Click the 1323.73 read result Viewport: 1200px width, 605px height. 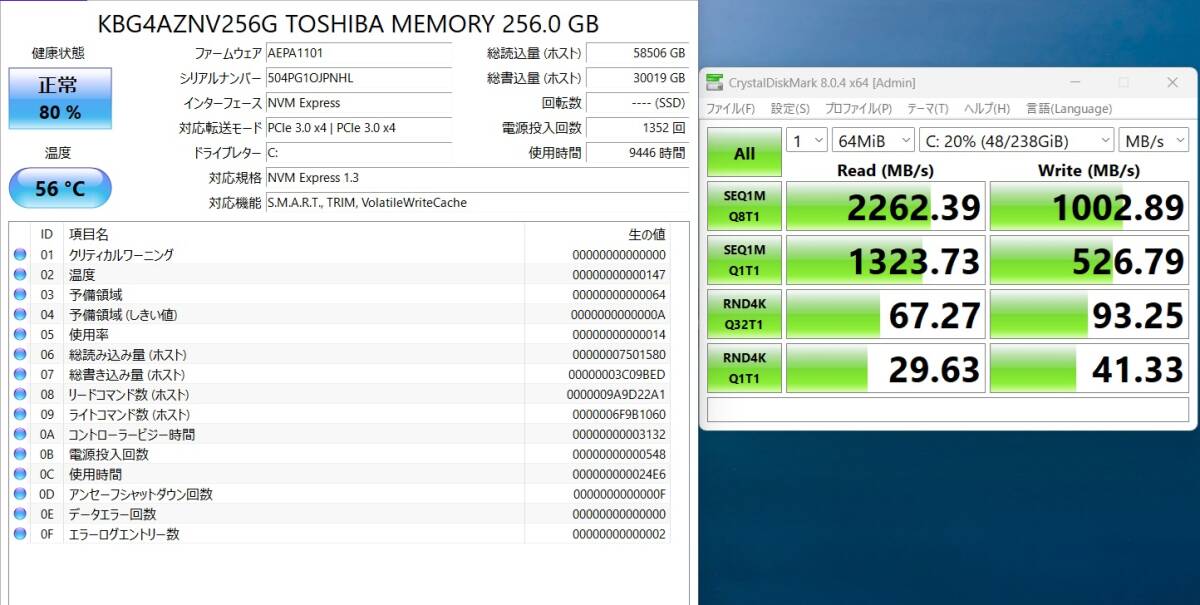(885, 260)
